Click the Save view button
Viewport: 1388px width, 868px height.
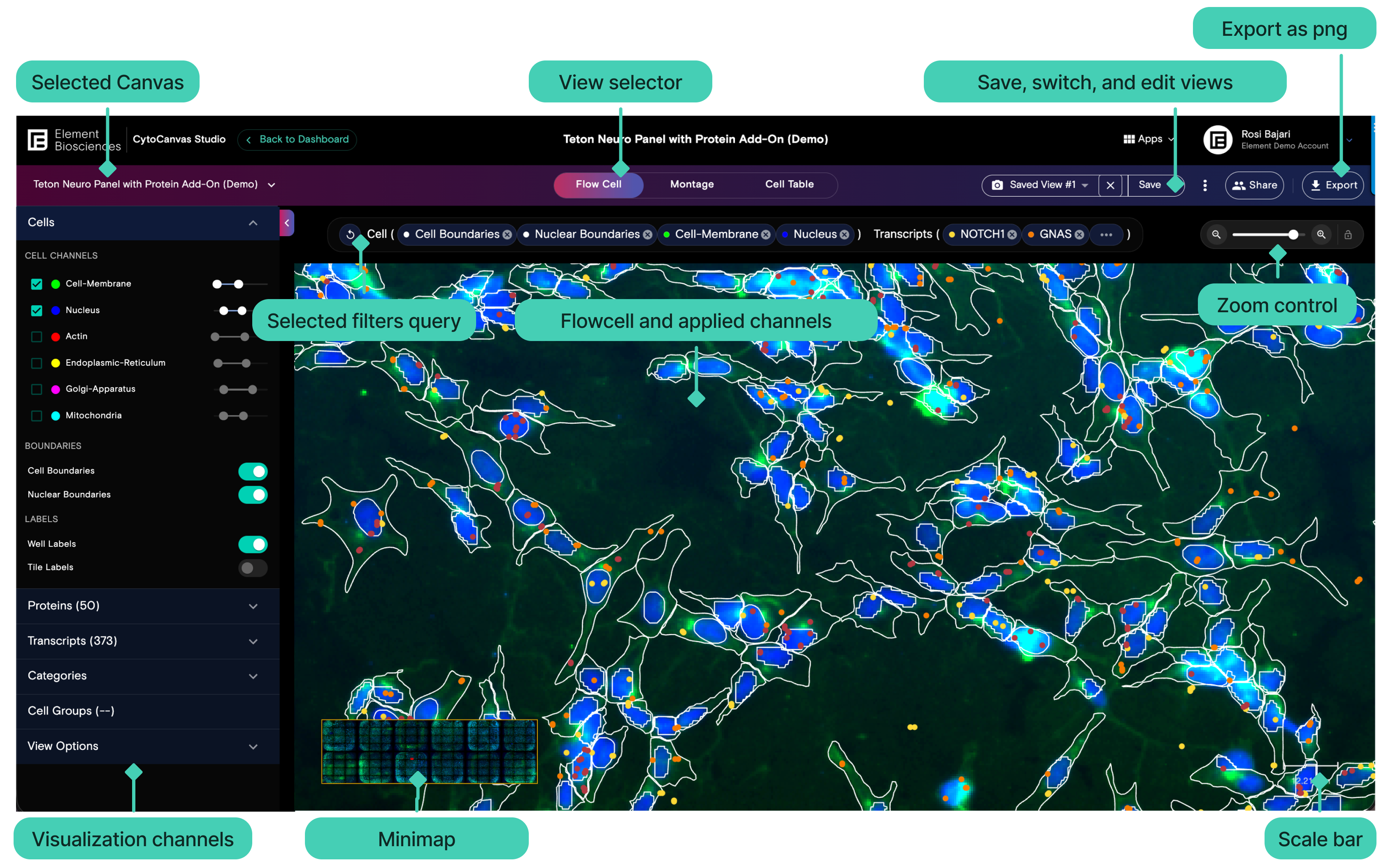click(x=1150, y=185)
